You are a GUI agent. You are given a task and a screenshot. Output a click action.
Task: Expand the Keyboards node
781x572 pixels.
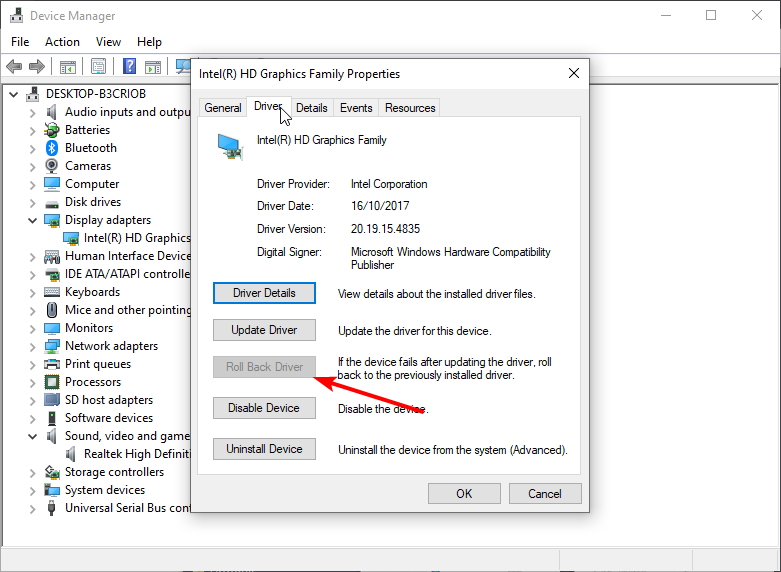32,293
